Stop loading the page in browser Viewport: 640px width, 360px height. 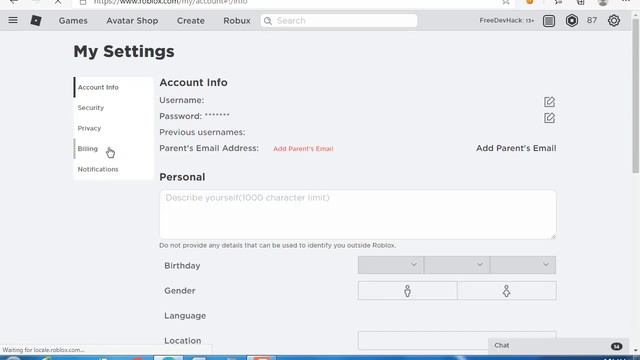click(x=58, y=2)
